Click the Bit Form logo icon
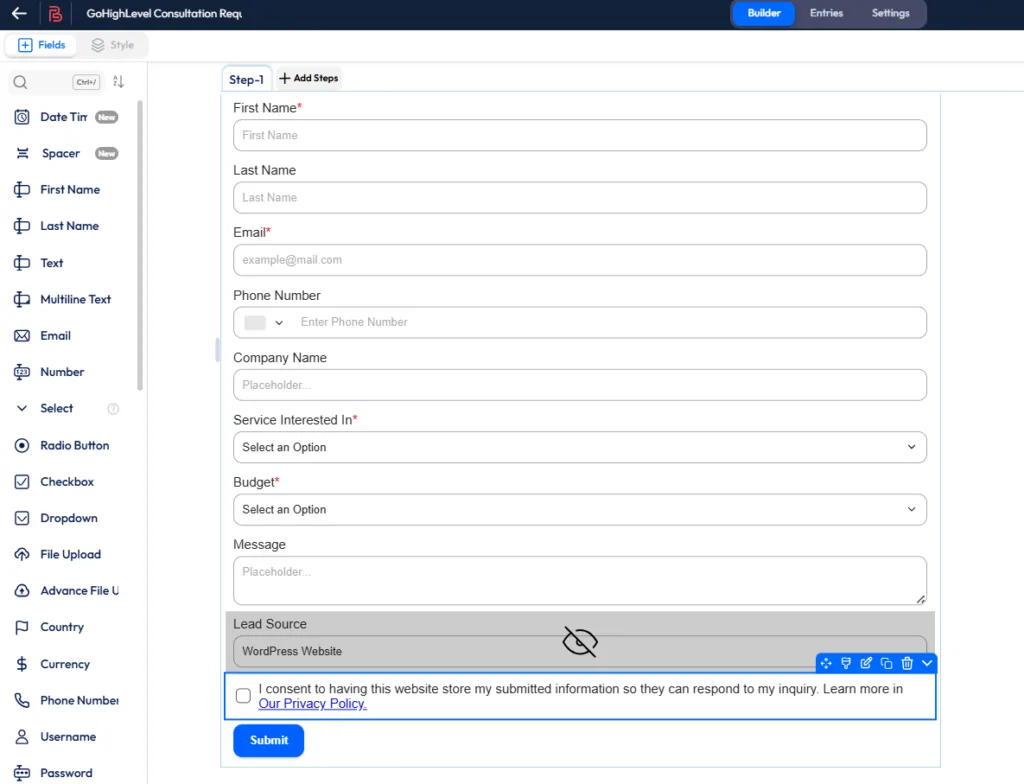Image resolution: width=1024 pixels, height=784 pixels. tap(56, 13)
